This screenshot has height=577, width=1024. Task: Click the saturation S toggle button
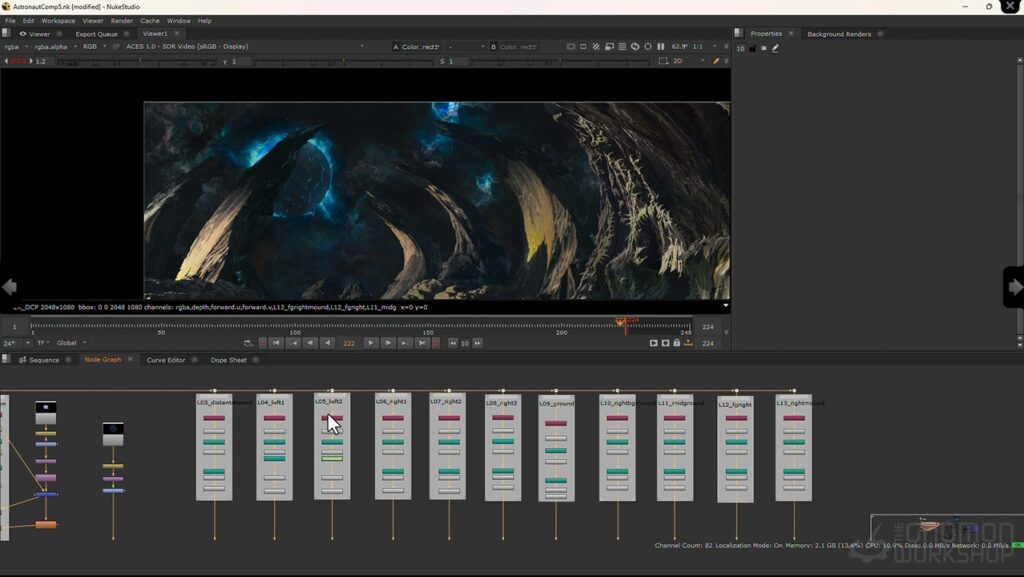(442, 61)
